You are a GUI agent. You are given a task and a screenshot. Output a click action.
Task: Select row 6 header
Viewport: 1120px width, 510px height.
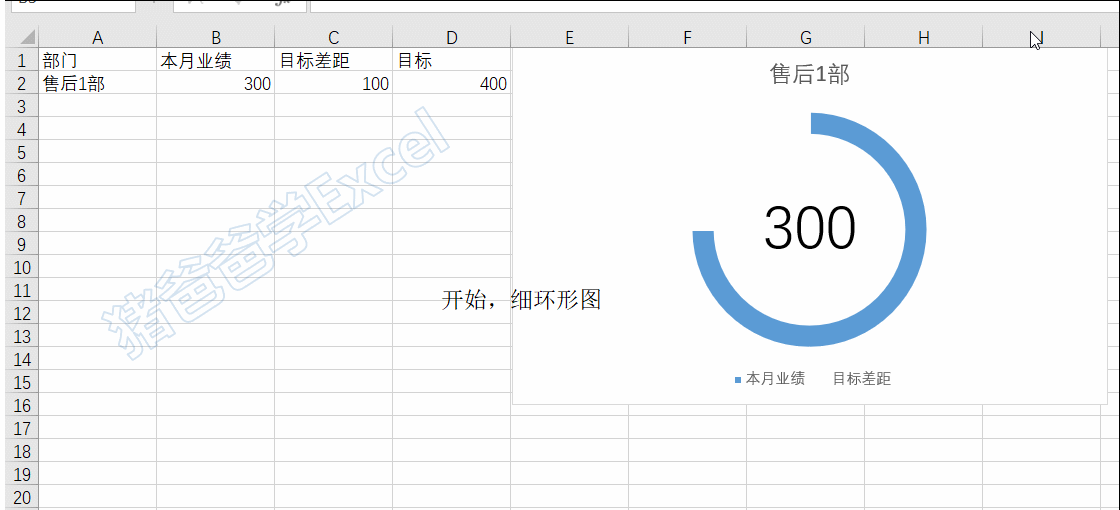(21, 175)
